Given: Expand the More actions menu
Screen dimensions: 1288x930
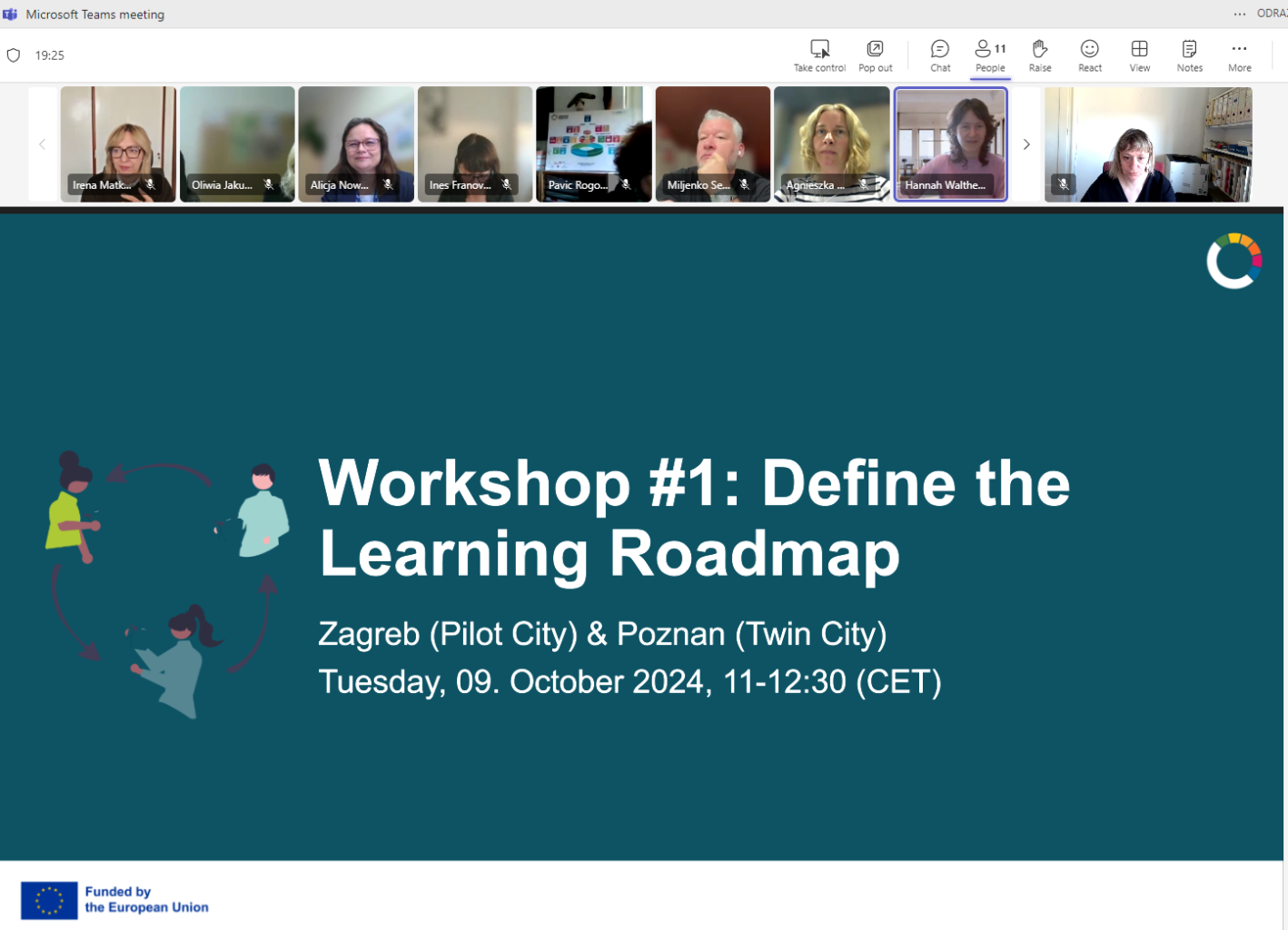Looking at the screenshot, I should tap(1239, 49).
